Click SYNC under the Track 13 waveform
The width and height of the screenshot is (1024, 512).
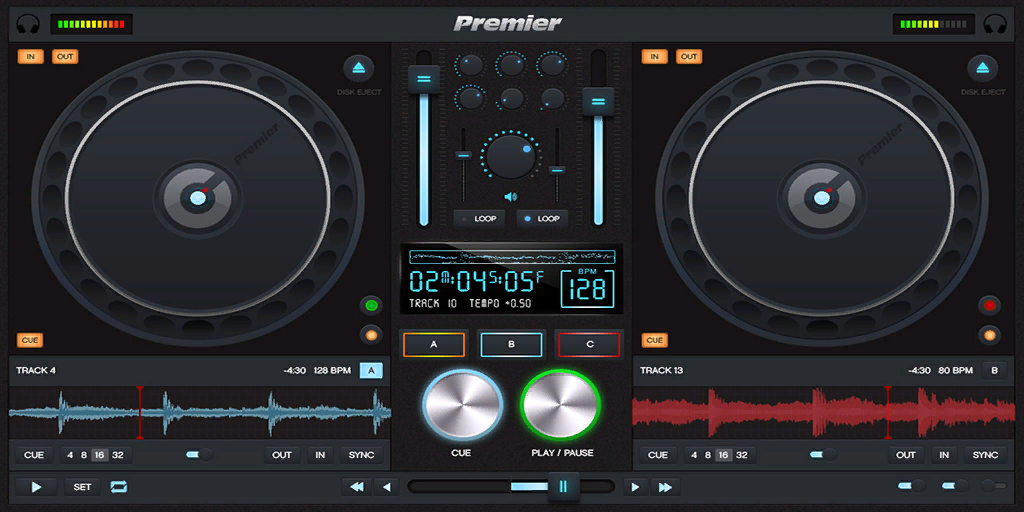[x=985, y=455]
